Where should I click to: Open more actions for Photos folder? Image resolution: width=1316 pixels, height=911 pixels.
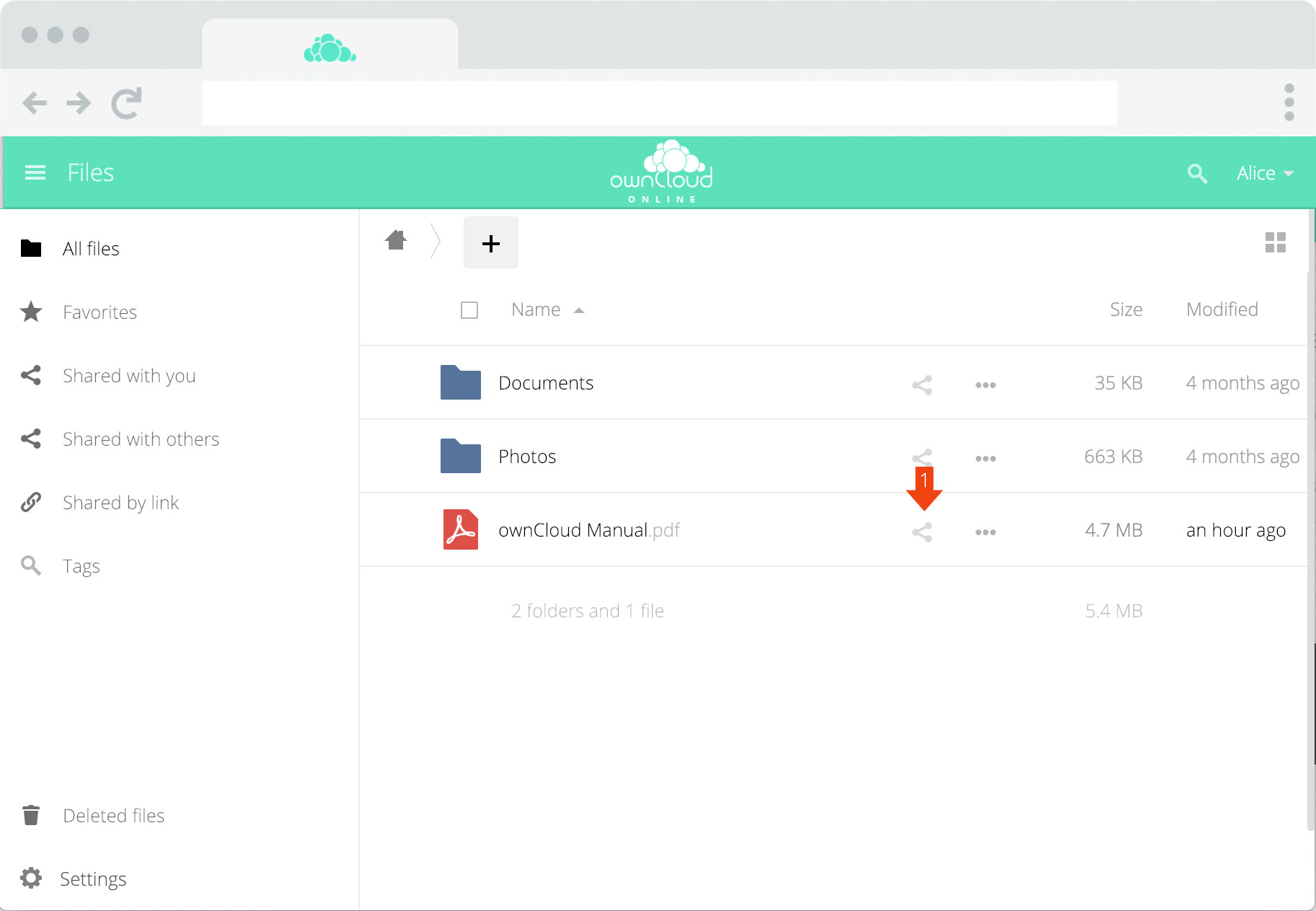[985, 459]
